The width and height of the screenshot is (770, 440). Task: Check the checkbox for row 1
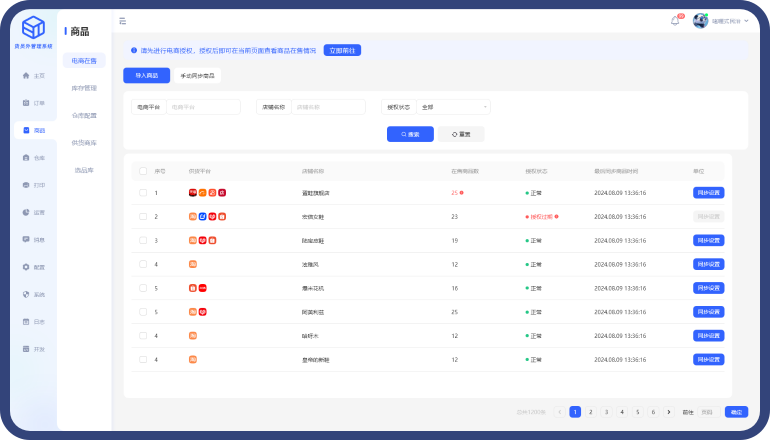point(143,193)
